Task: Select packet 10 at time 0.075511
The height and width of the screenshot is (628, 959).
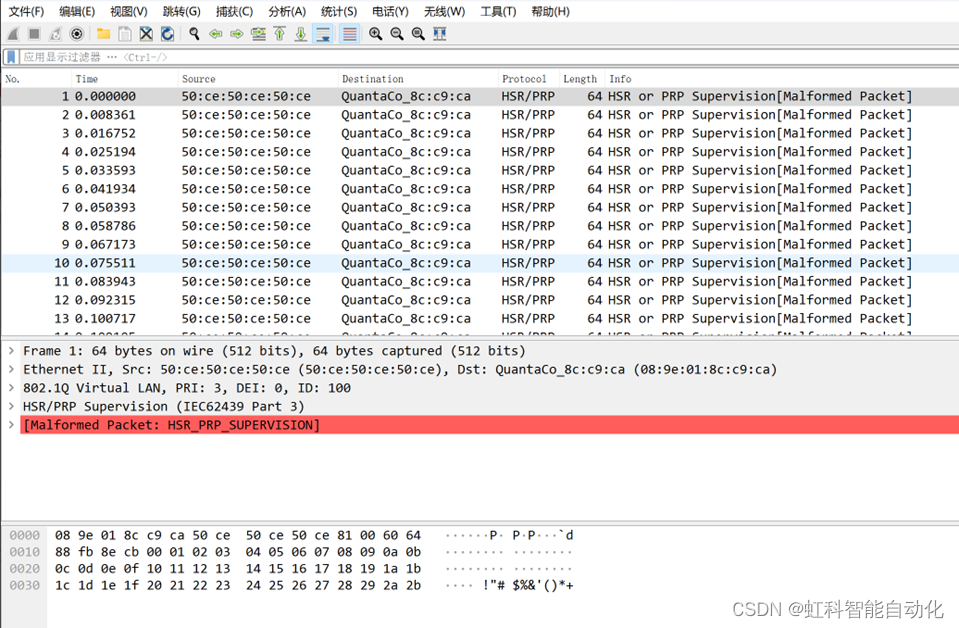Action: (x=480, y=263)
